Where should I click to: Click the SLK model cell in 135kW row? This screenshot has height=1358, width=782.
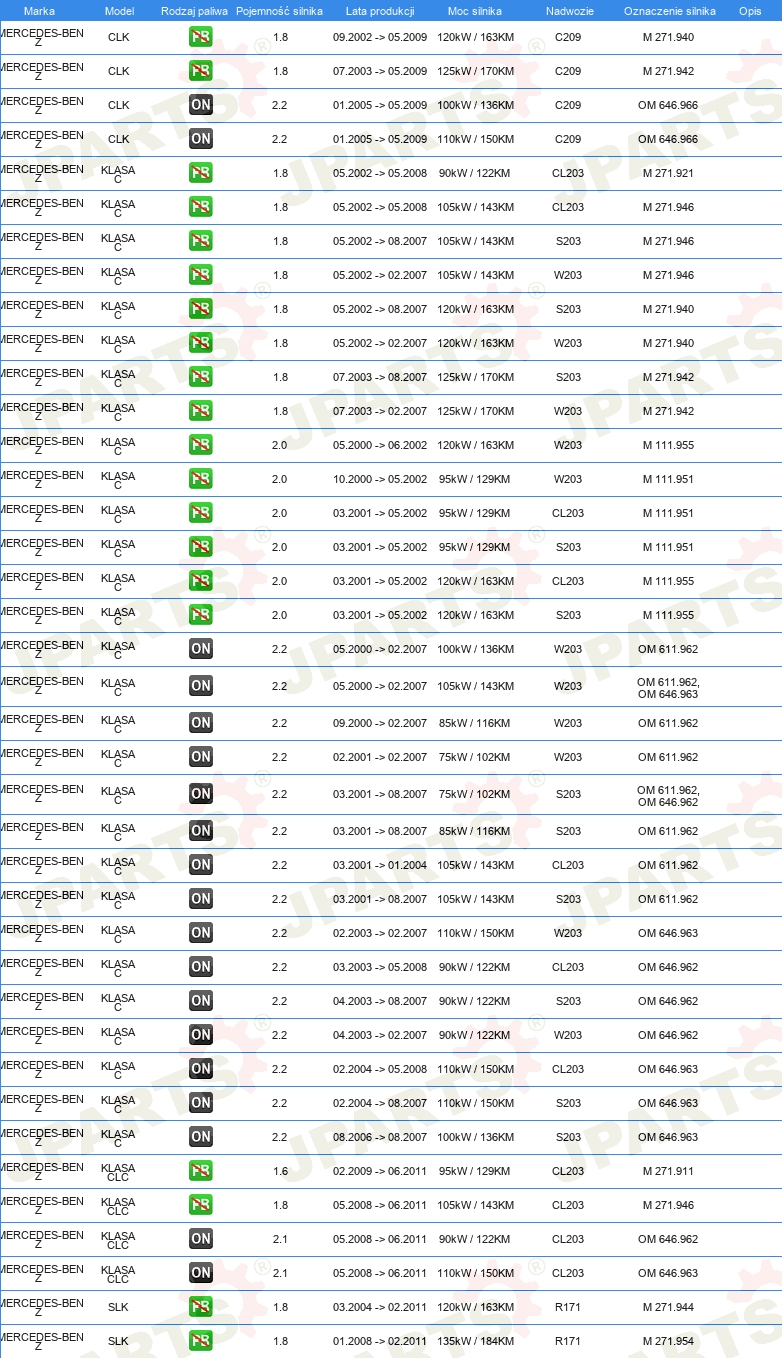pyautogui.click(x=118, y=1341)
